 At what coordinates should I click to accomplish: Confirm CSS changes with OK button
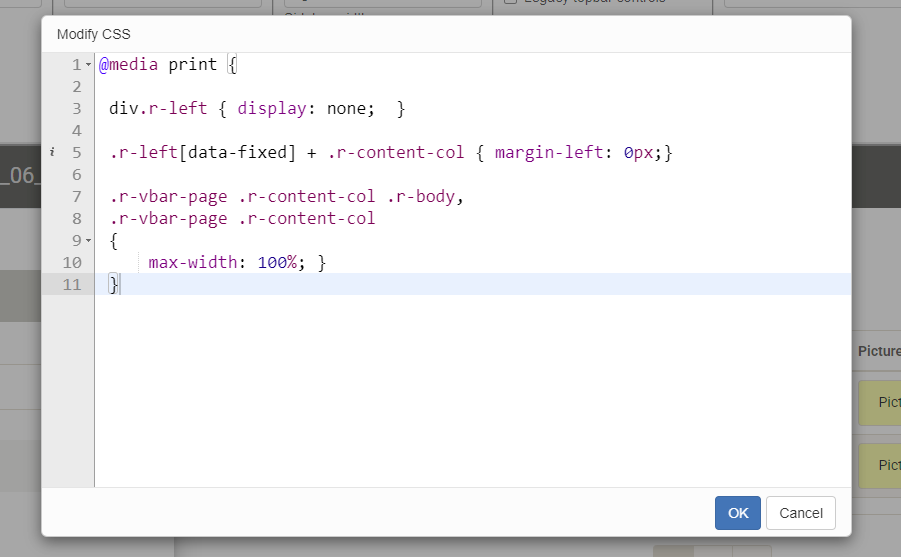[737, 513]
